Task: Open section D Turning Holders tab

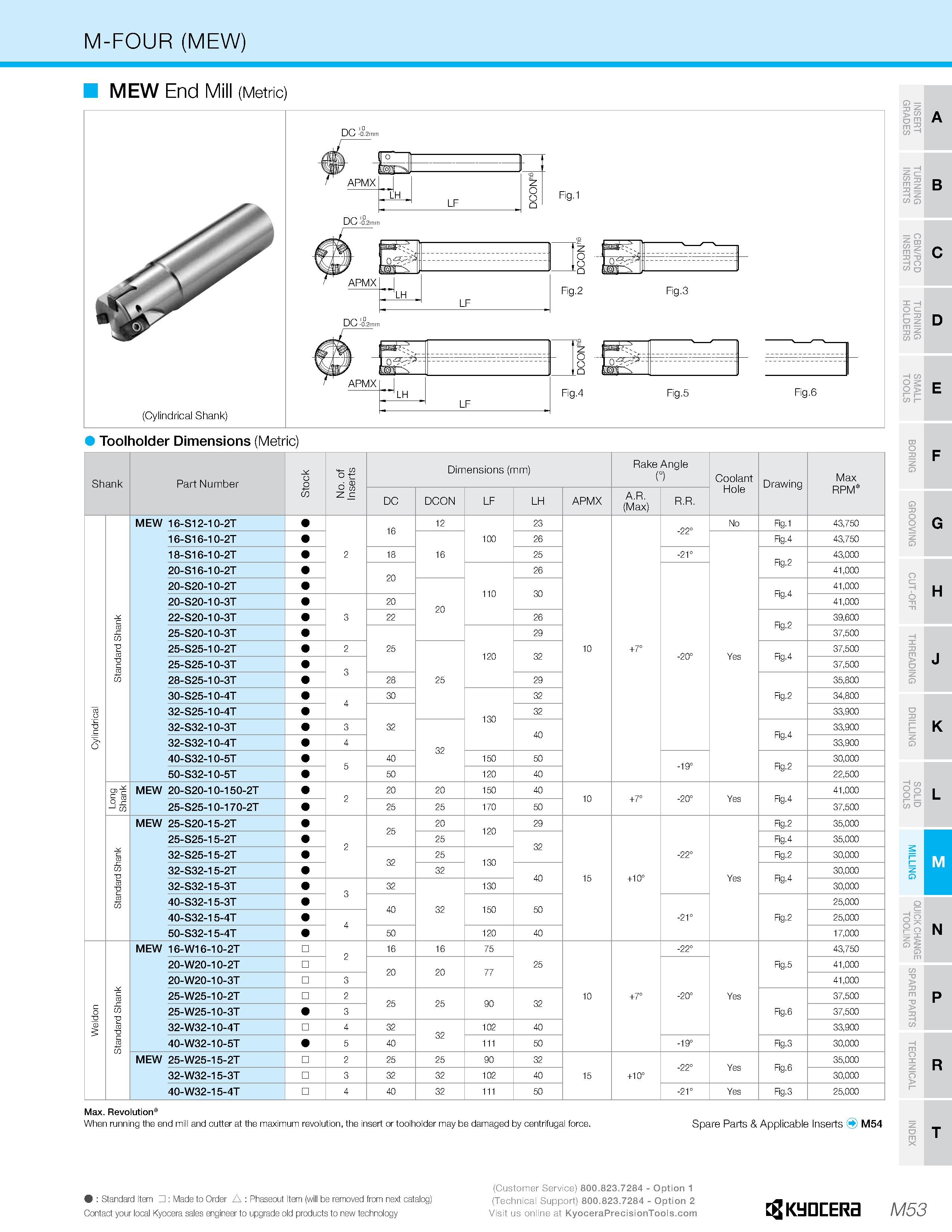Action: point(925,320)
